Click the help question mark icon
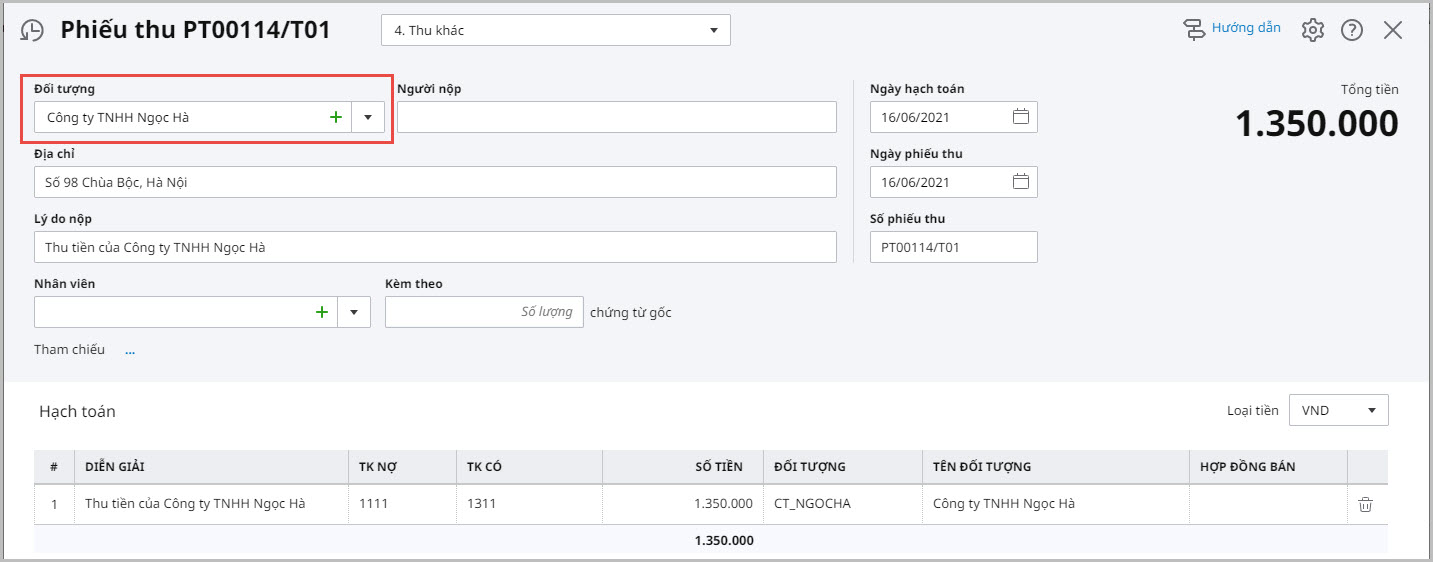 click(x=1352, y=30)
